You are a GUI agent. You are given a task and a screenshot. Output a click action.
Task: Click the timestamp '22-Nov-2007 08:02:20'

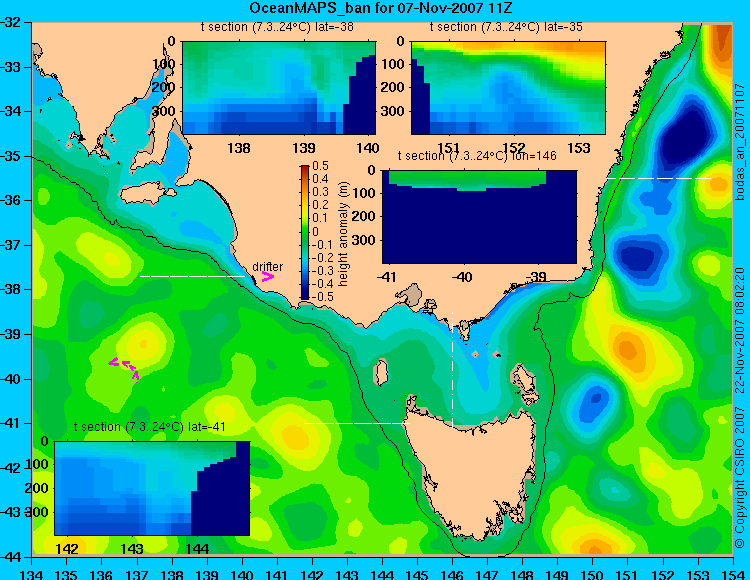coord(739,330)
